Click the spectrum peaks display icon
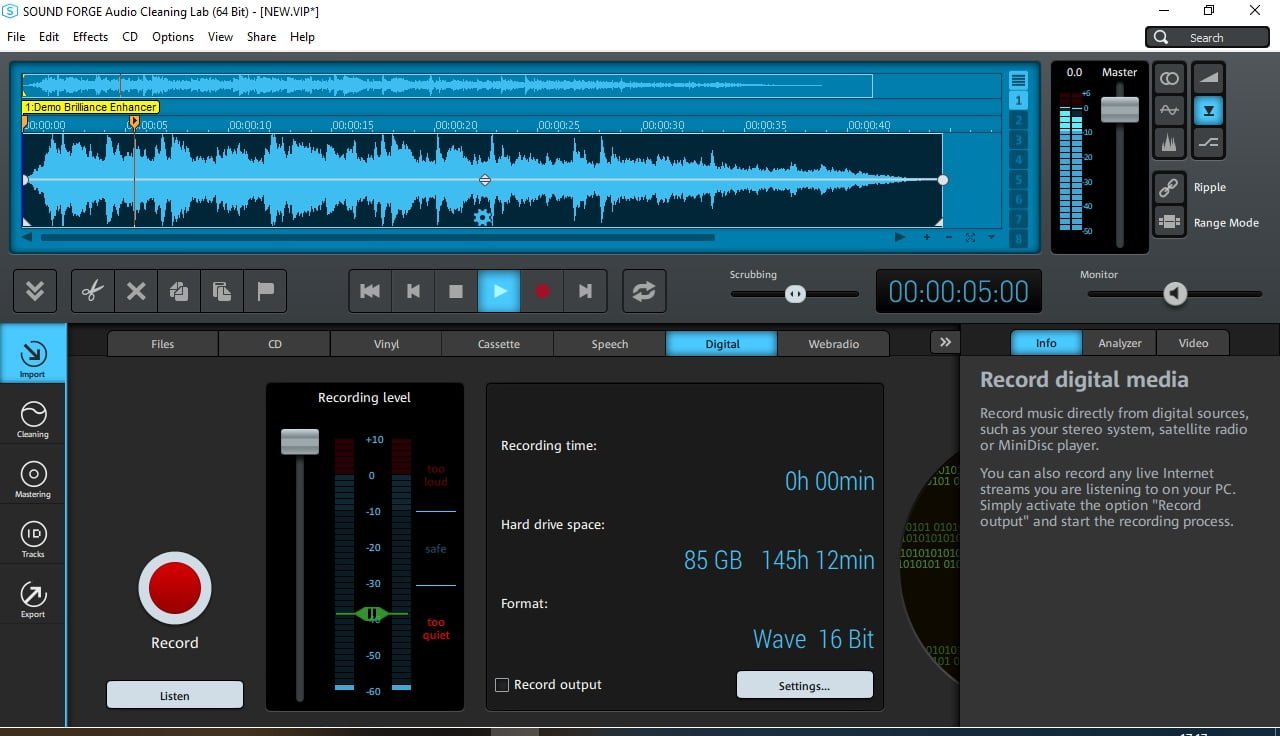The image size is (1280, 736). [x=1169, y=143]
